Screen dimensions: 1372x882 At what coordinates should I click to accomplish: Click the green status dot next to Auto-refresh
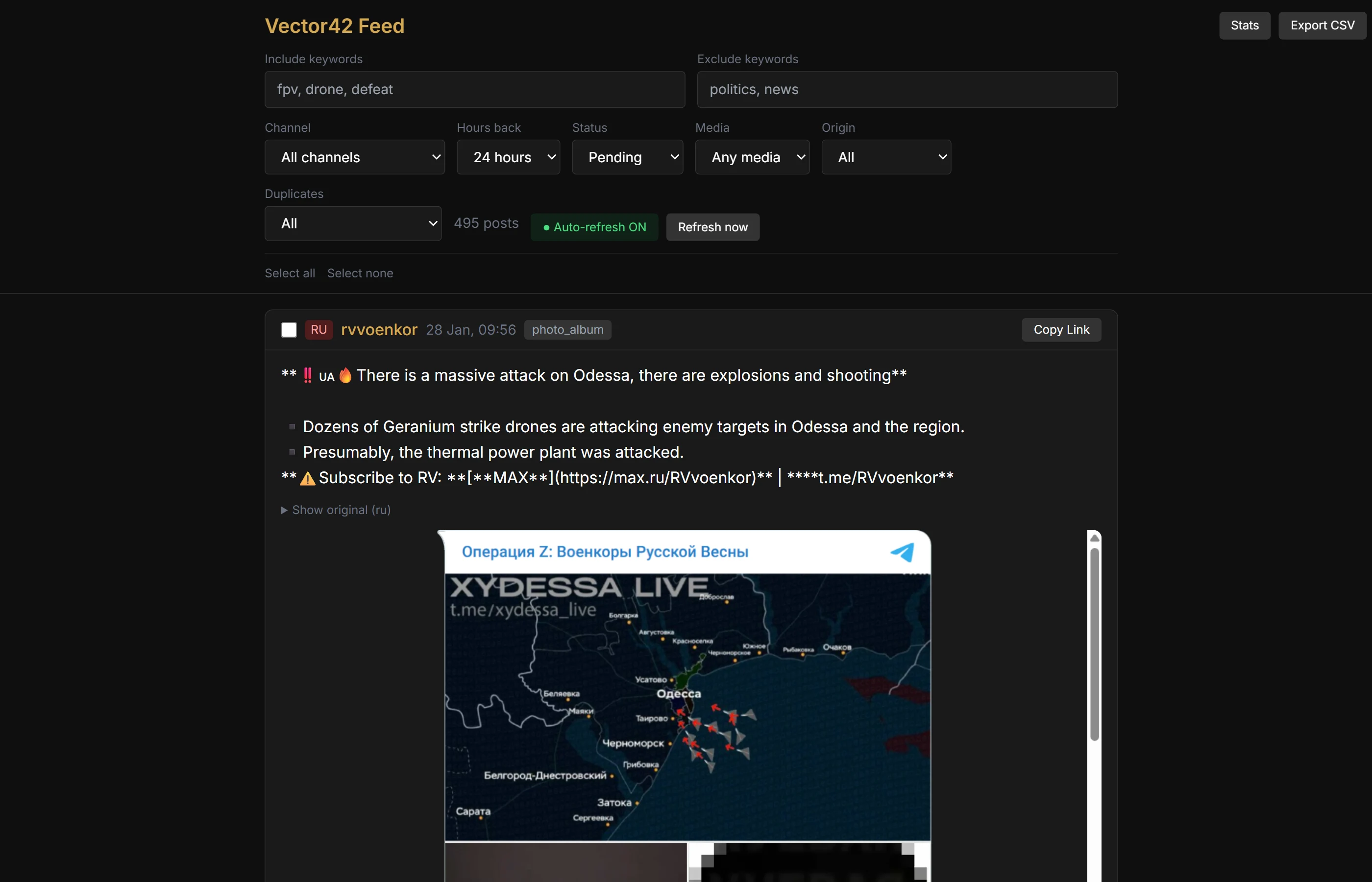547,227
